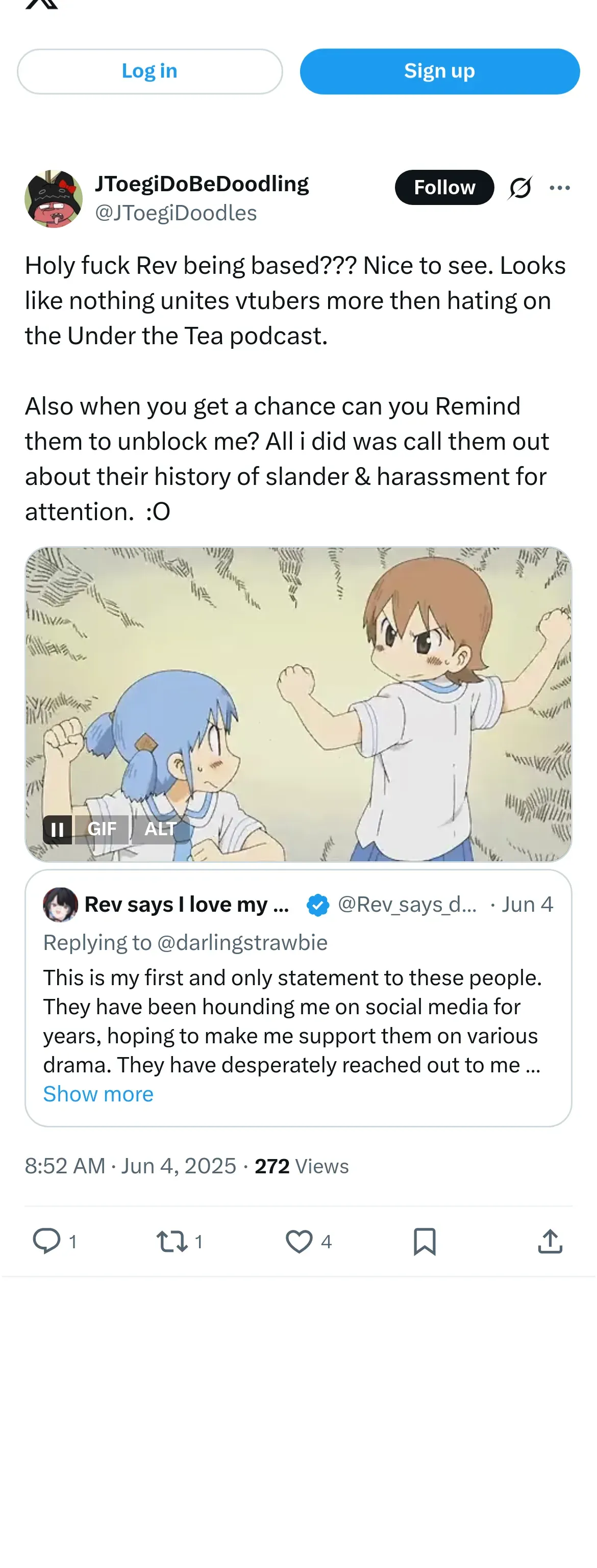Viewport: 597px width, 1568px height.
Task: Click the reply speech bubble icon
Action: [x=47, y=1241]
